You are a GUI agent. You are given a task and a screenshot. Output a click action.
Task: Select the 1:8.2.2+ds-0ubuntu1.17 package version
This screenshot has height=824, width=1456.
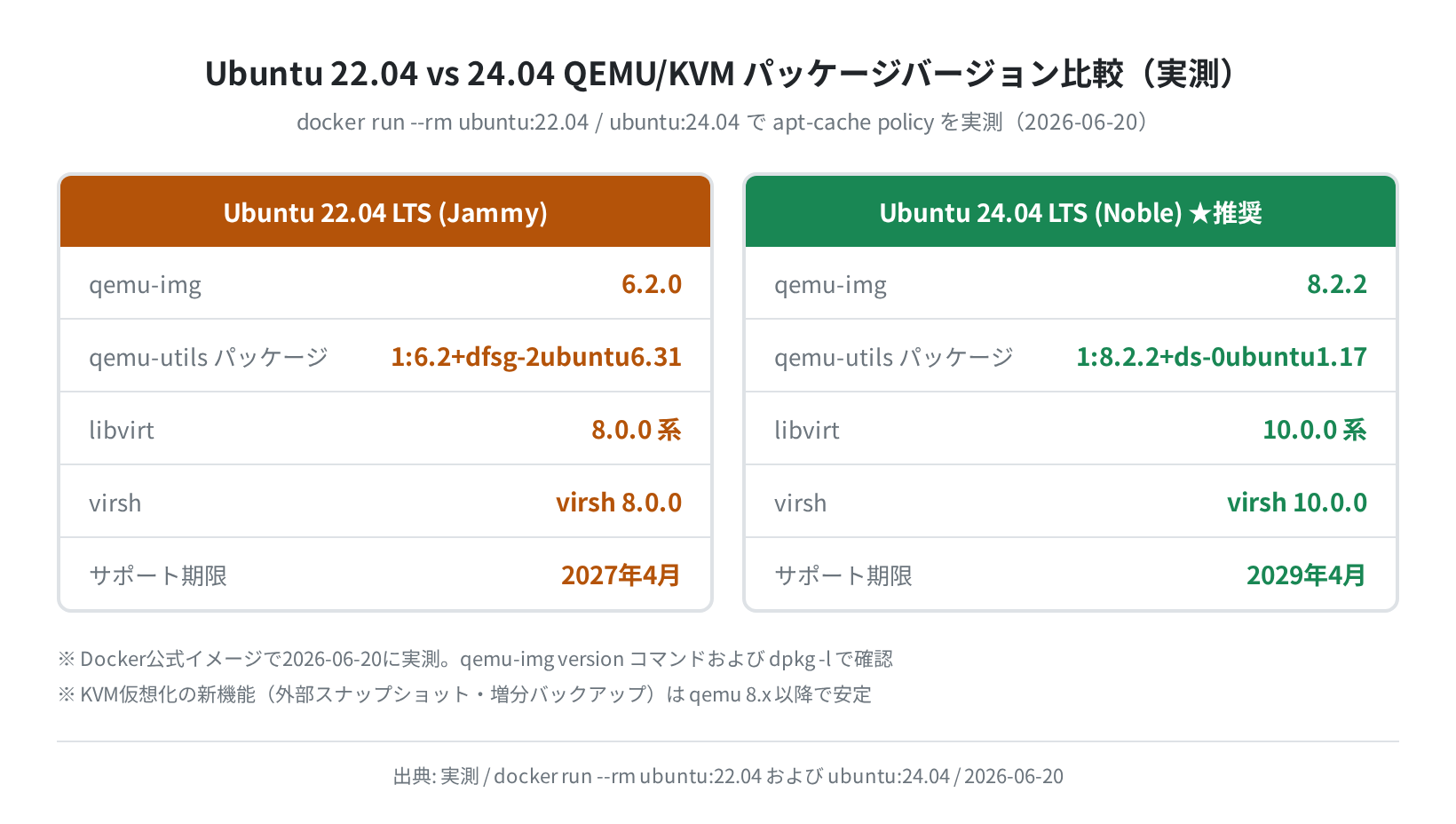[1222, 357]
